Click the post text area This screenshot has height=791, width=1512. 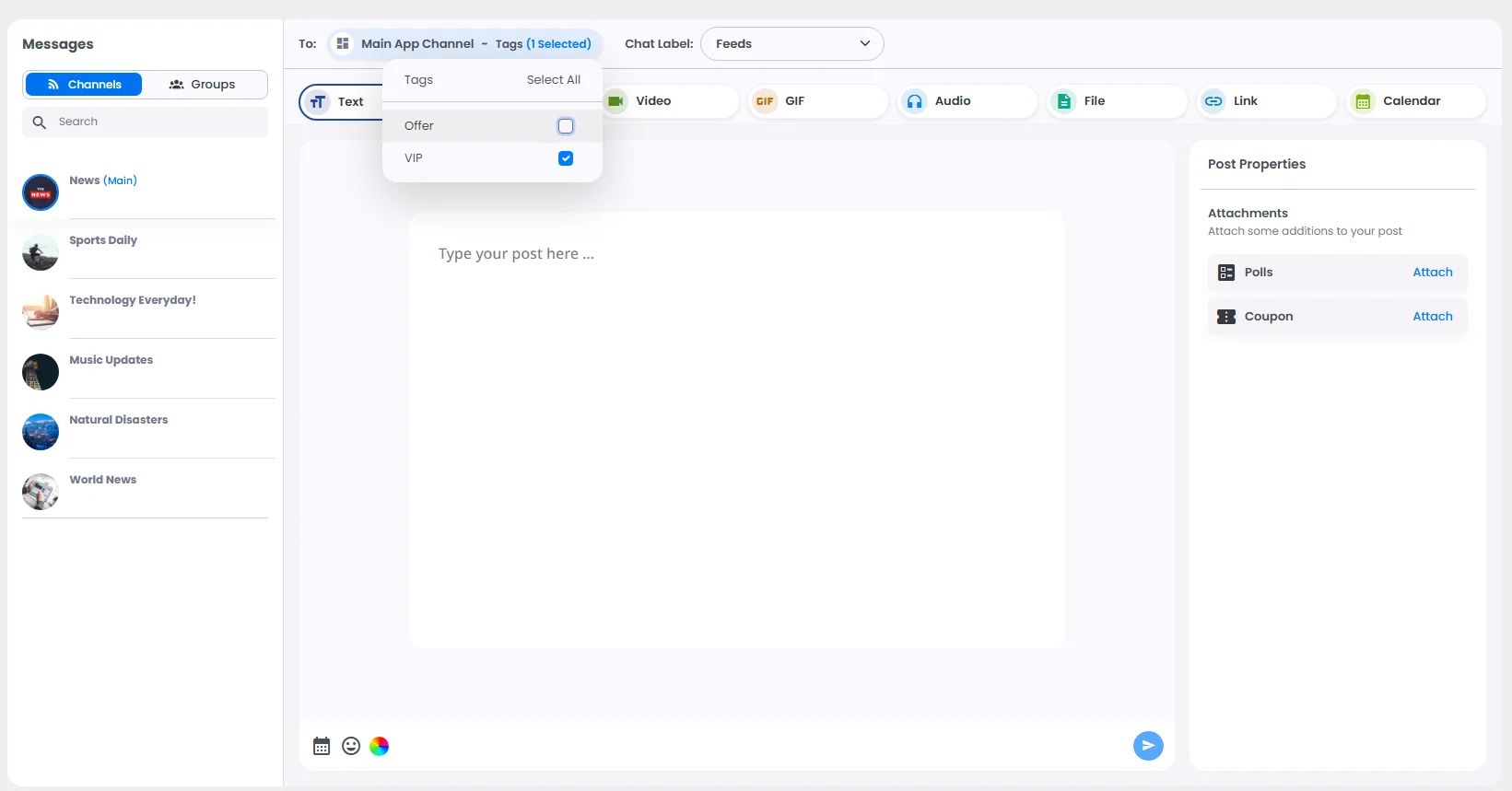click(737, 431)
